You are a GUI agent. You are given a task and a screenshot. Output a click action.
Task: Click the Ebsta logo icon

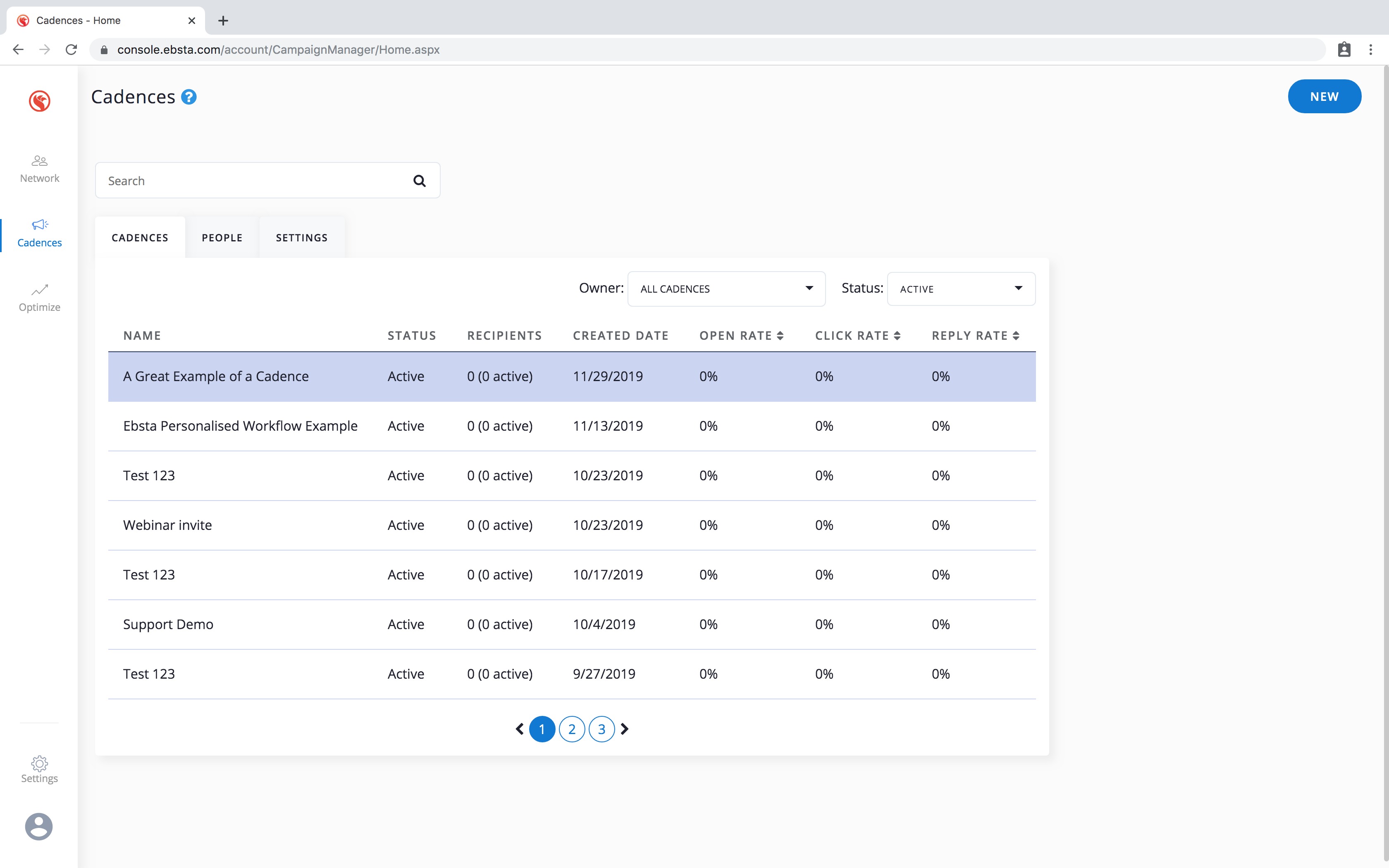[x=39, y=101]
